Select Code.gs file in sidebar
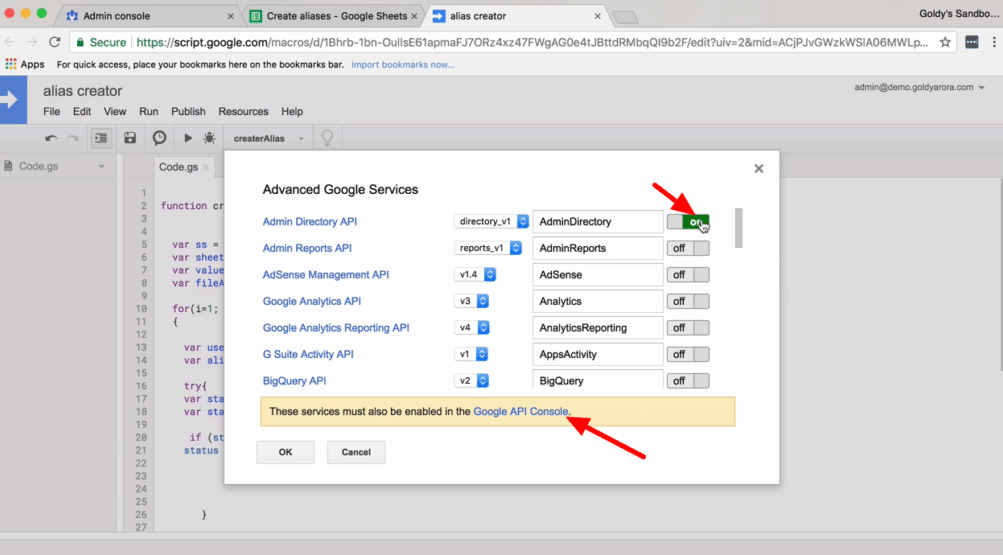This screenshot has height=555, width=1003. (38, 166)
